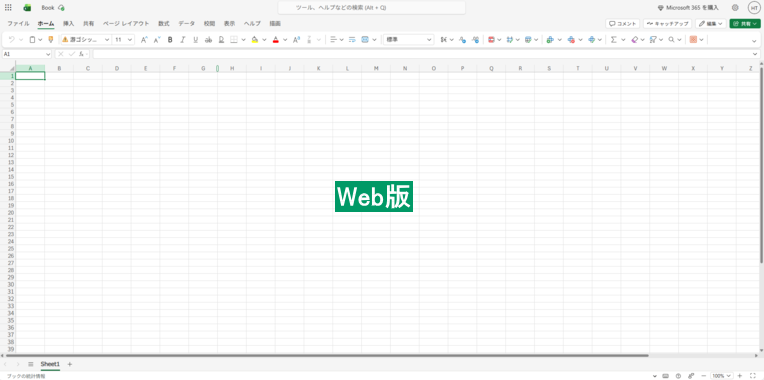Screen dimensions: 764x380
Task: Click the conditional formatting icon
Action: coord(491,40)
